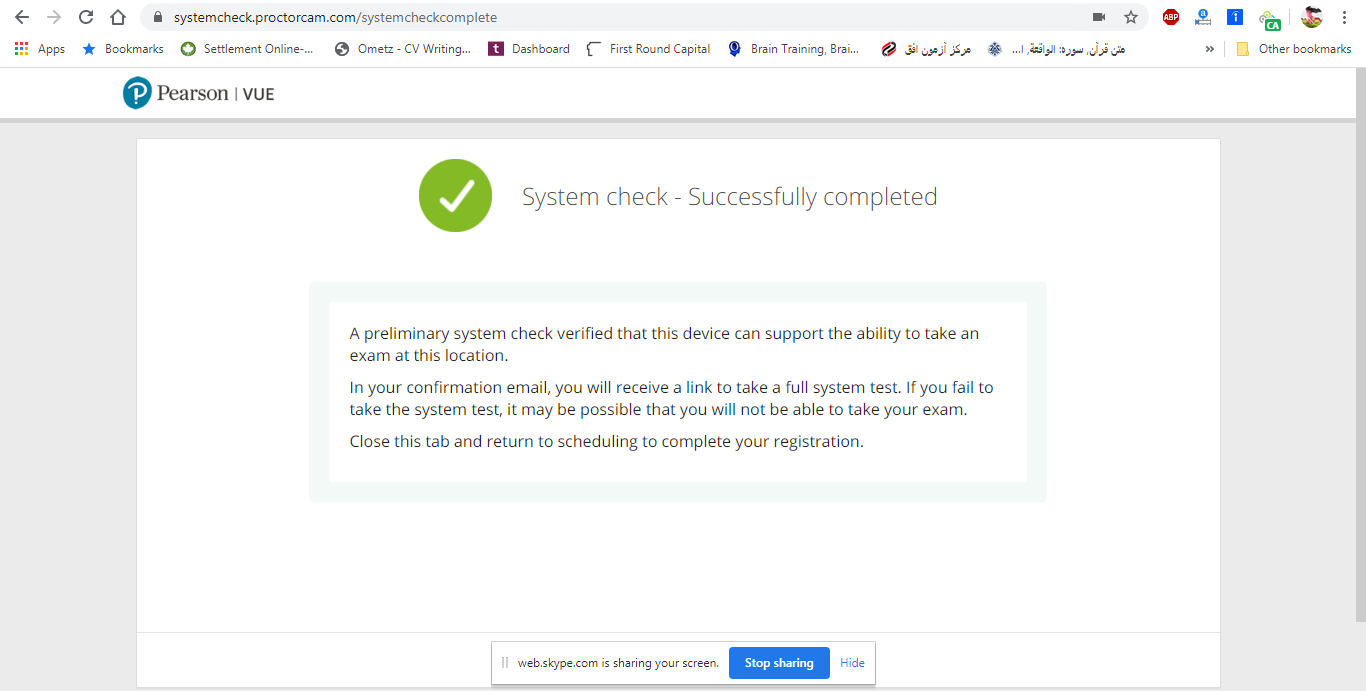The image size is (1366, 691).
Task: Open the green CA extension icon
Action: (x=1269, y=19)
